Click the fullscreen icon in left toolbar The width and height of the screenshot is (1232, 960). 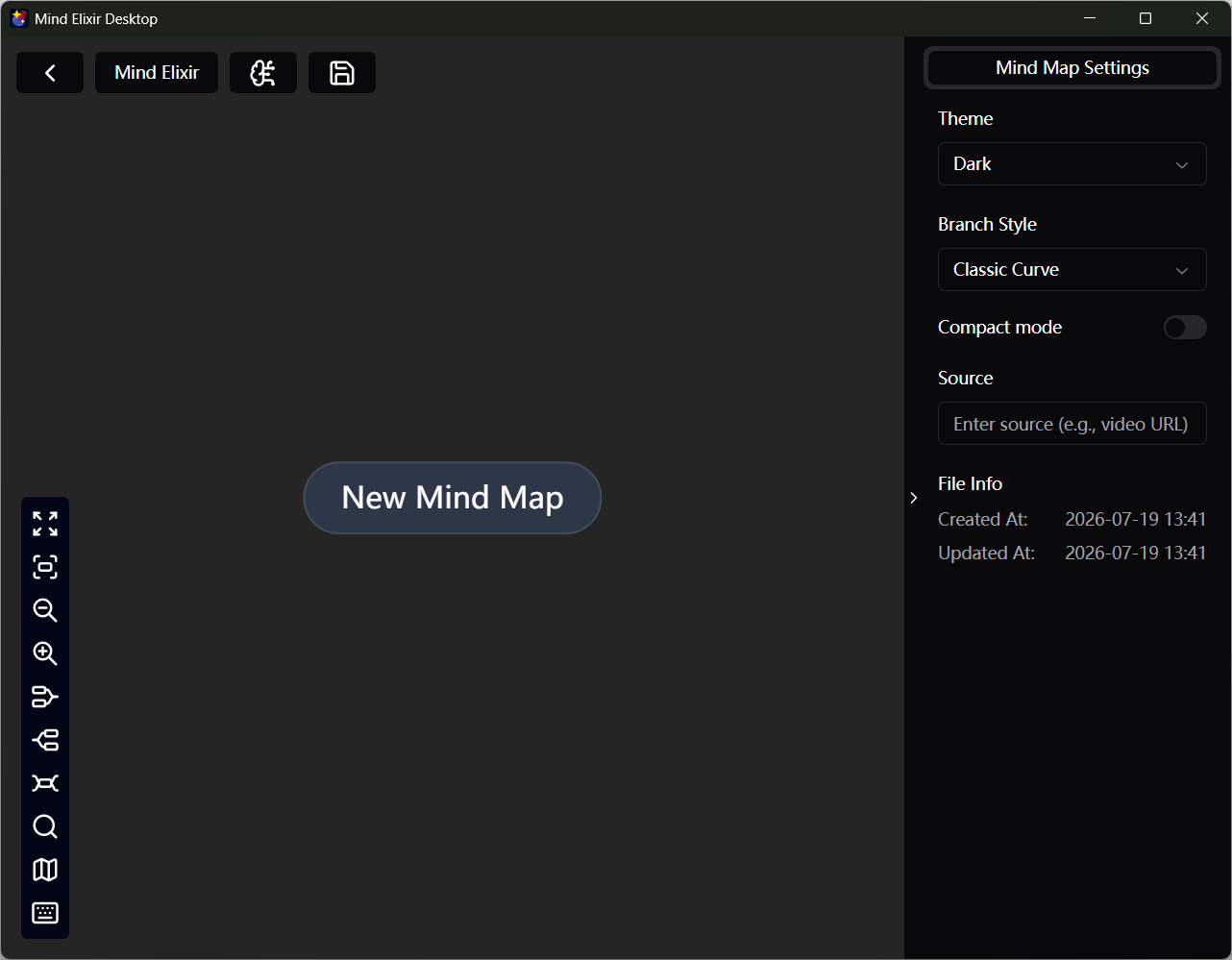coord(45,524)
